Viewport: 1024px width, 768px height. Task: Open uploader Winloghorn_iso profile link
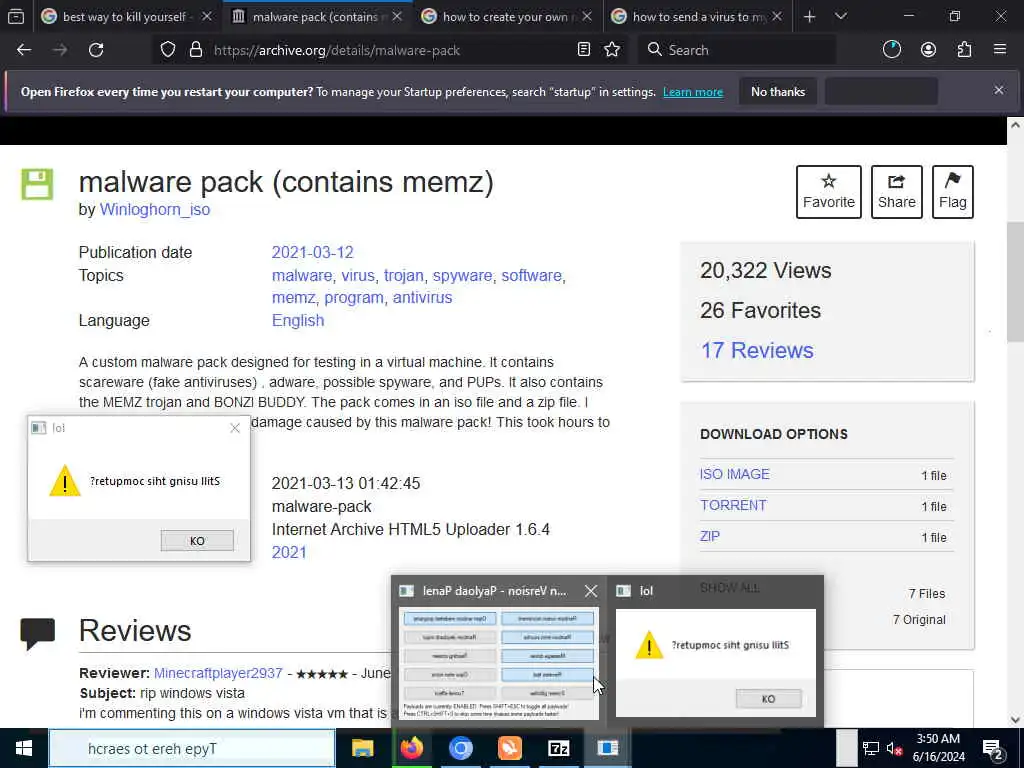click(x=155, y=210)
